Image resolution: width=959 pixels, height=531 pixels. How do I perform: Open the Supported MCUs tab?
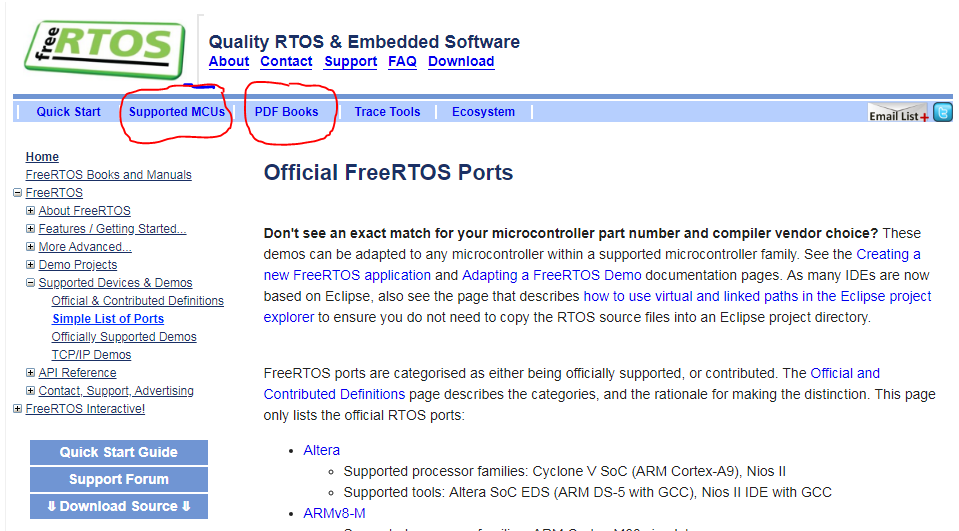coord(177,112)
